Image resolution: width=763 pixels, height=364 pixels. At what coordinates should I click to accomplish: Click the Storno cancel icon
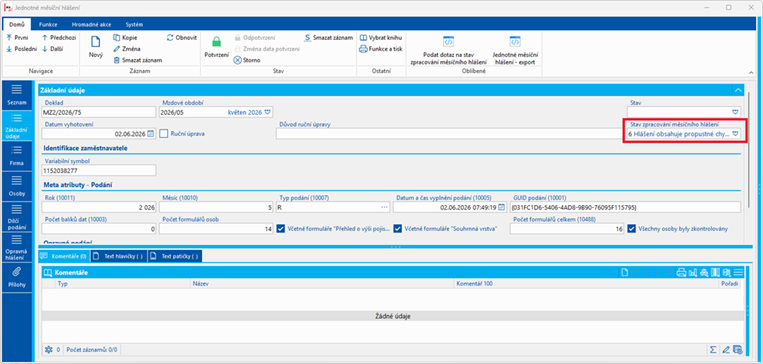point(237,60)
